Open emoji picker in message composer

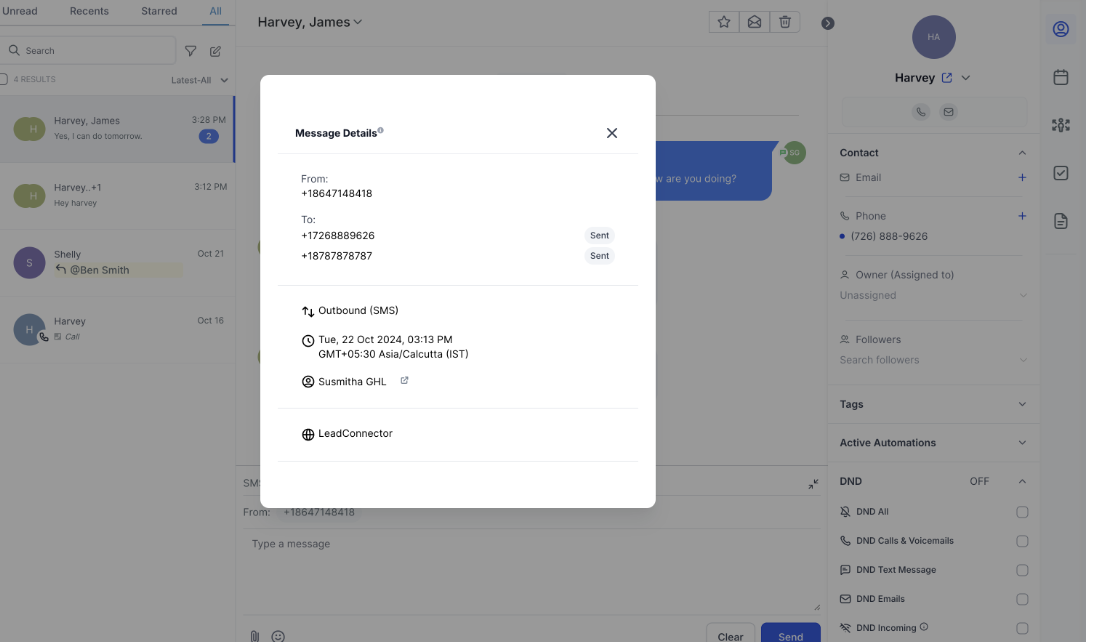point(279,636)
